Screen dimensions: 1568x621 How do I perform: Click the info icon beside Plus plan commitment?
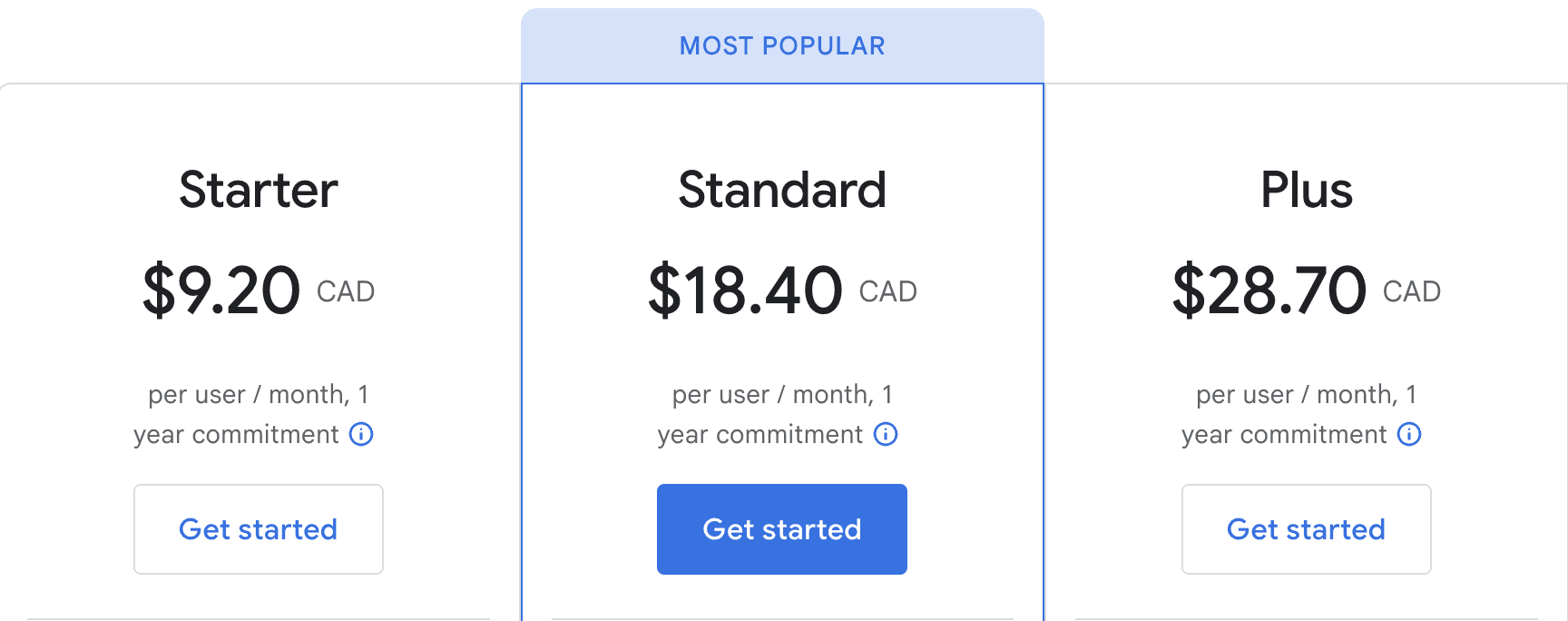click(1409, 435)
